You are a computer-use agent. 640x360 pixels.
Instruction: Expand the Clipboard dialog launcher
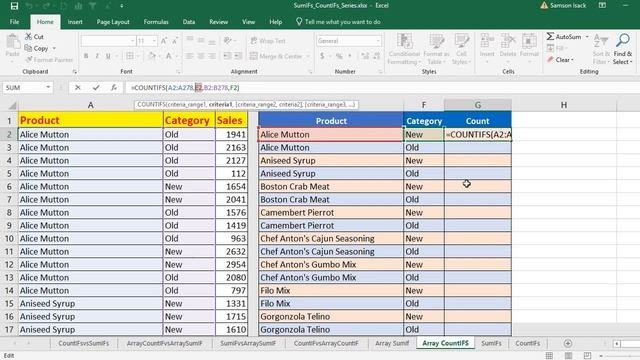coord(74,72)
